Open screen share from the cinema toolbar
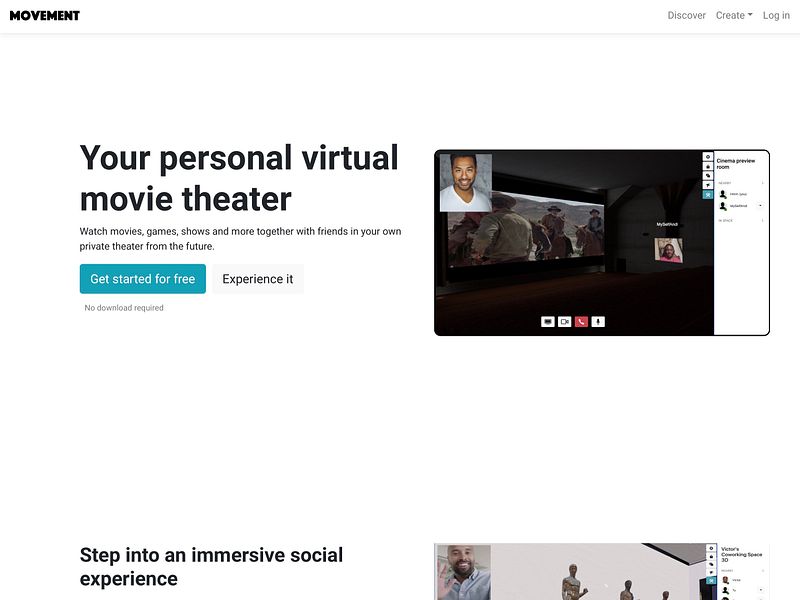The width and height of the screenshot is (800, 600). [x=548, y=321]
